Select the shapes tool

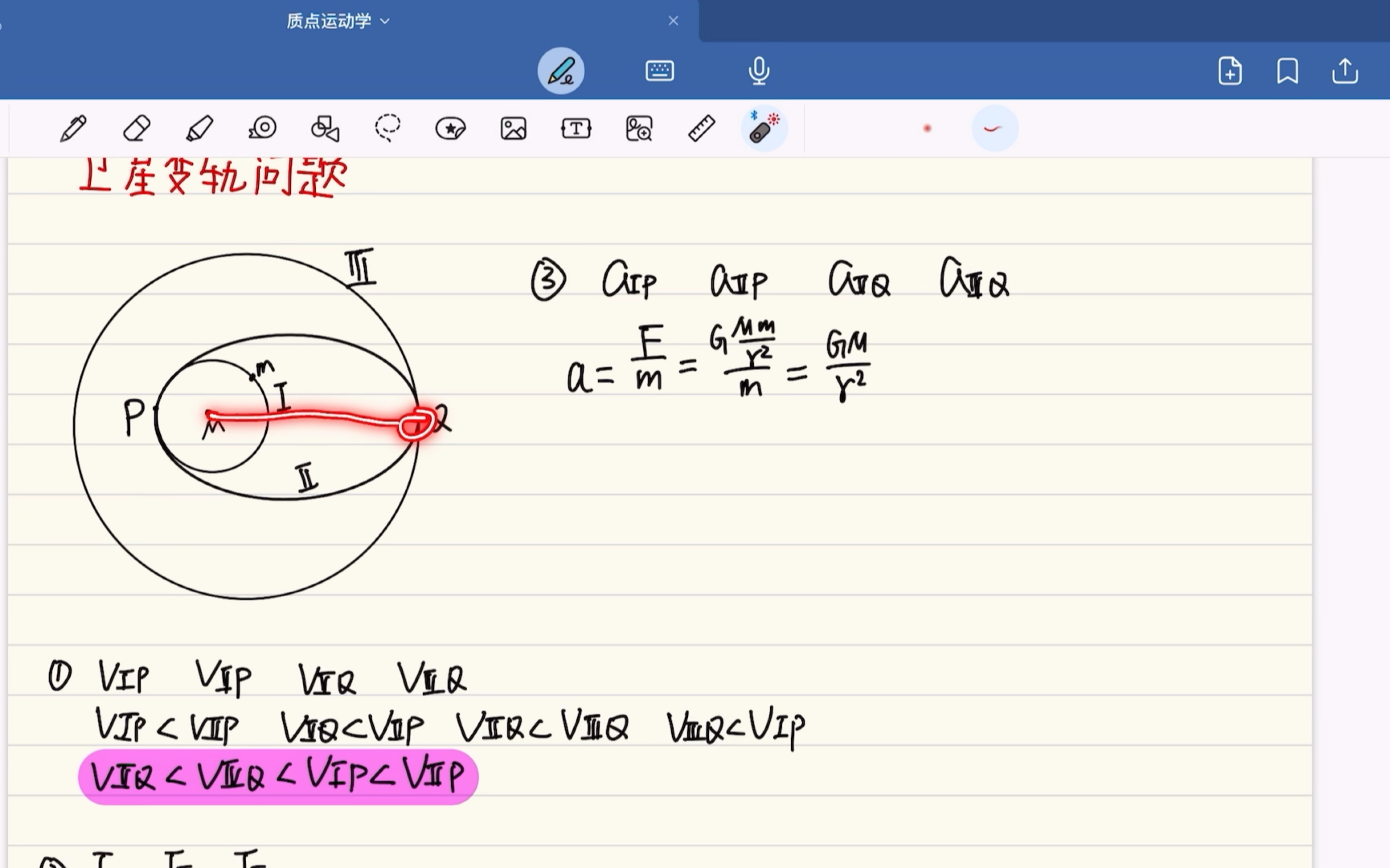tap(325, 128)
